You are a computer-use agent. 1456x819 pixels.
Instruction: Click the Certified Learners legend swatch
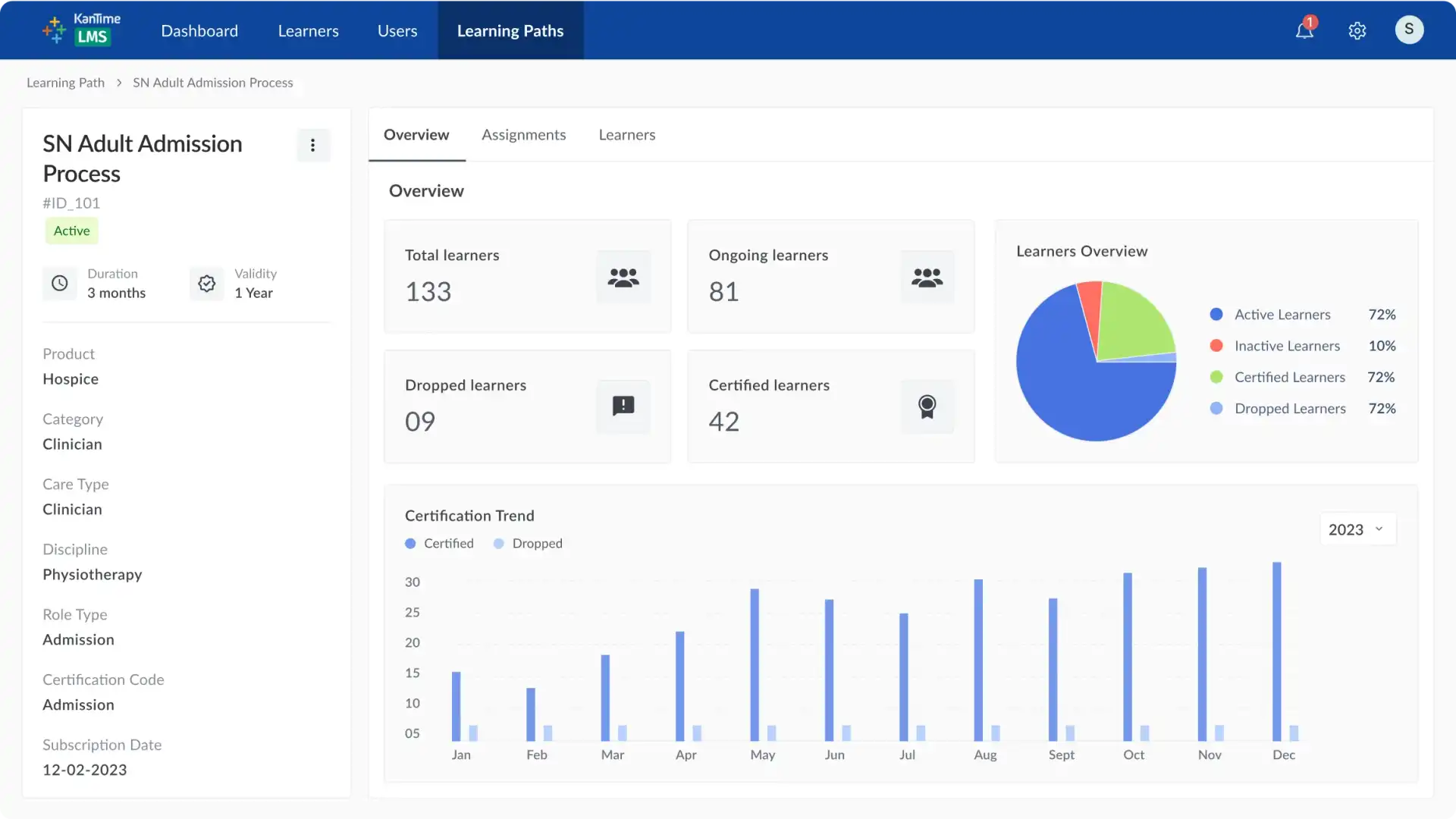coord(1216,377)
